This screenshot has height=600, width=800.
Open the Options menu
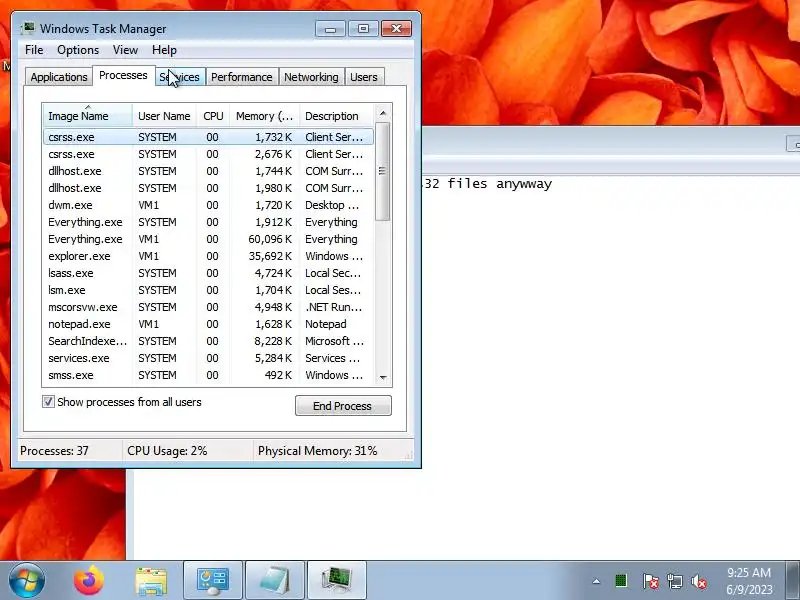78,50
